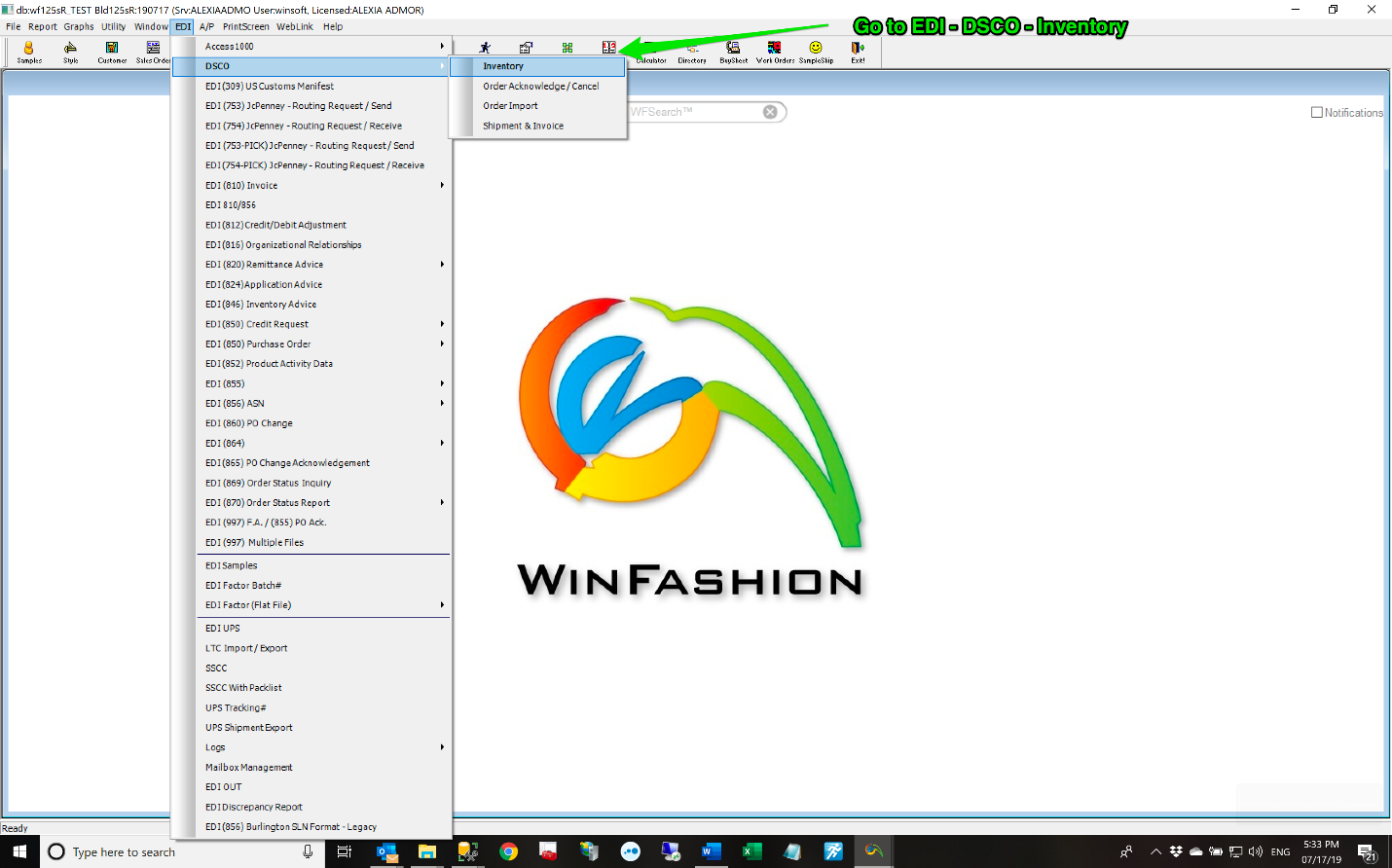Open Outlook from the taskbar
1392x868 pixels.
click(386, 851)
